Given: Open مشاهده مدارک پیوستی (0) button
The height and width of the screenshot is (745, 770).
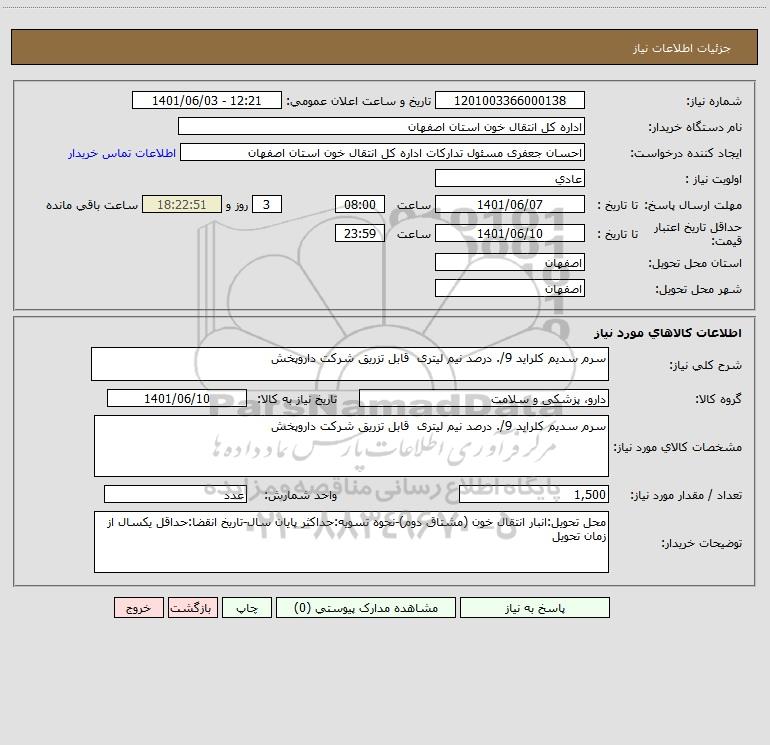Looking at the screenshot, I should tap(366, 607).
